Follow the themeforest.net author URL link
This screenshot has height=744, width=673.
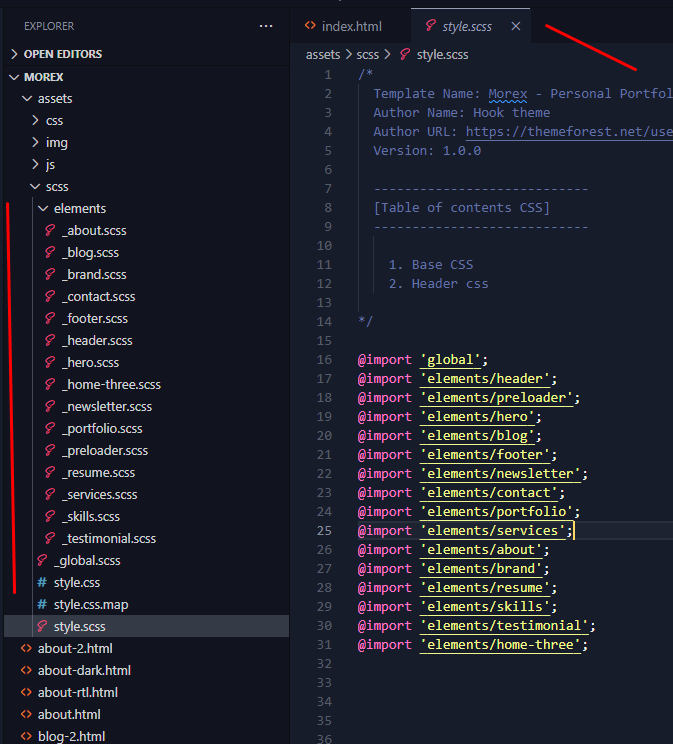click(x=569, y=131)
